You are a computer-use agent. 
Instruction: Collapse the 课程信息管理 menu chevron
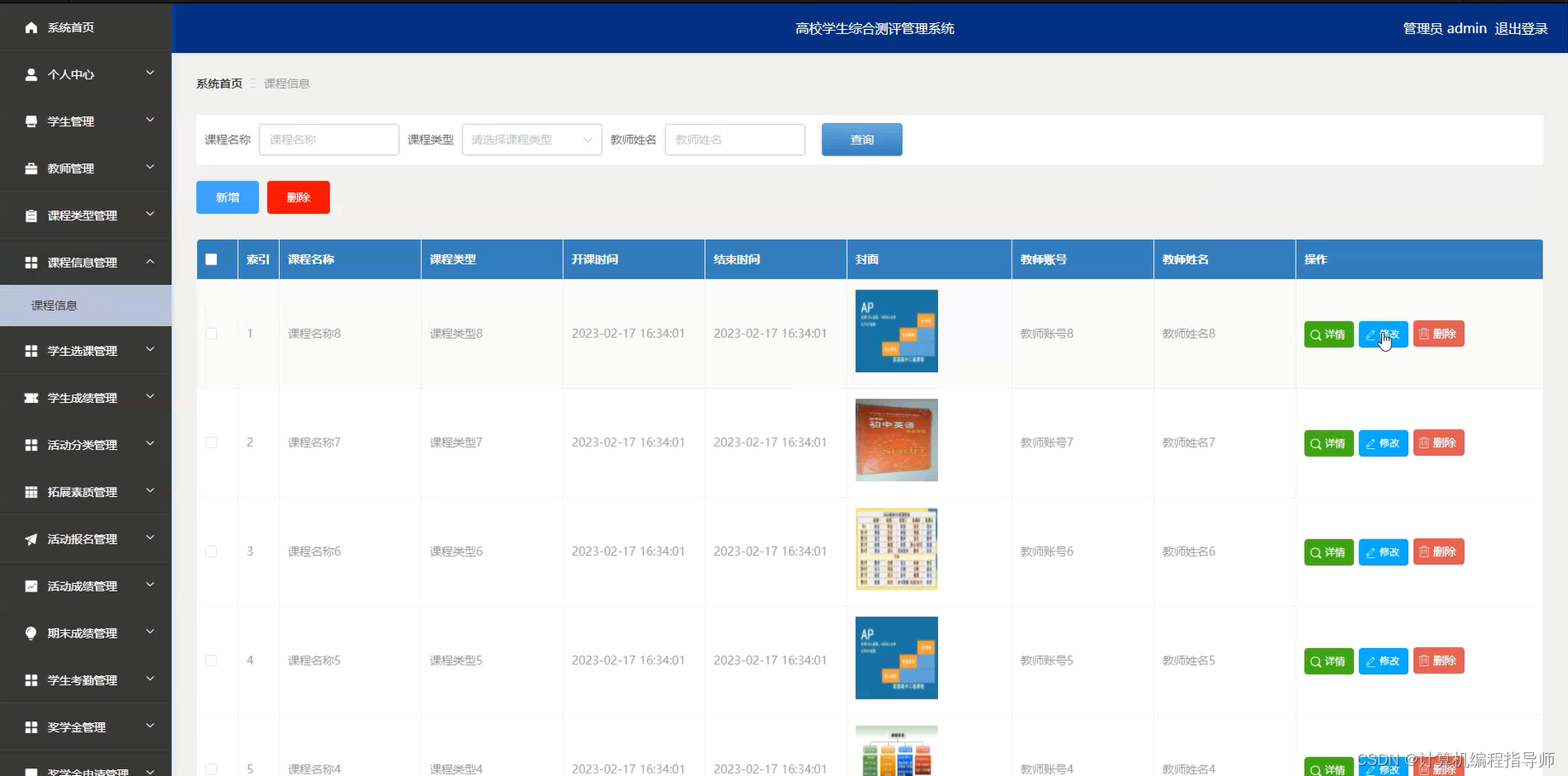150,261
